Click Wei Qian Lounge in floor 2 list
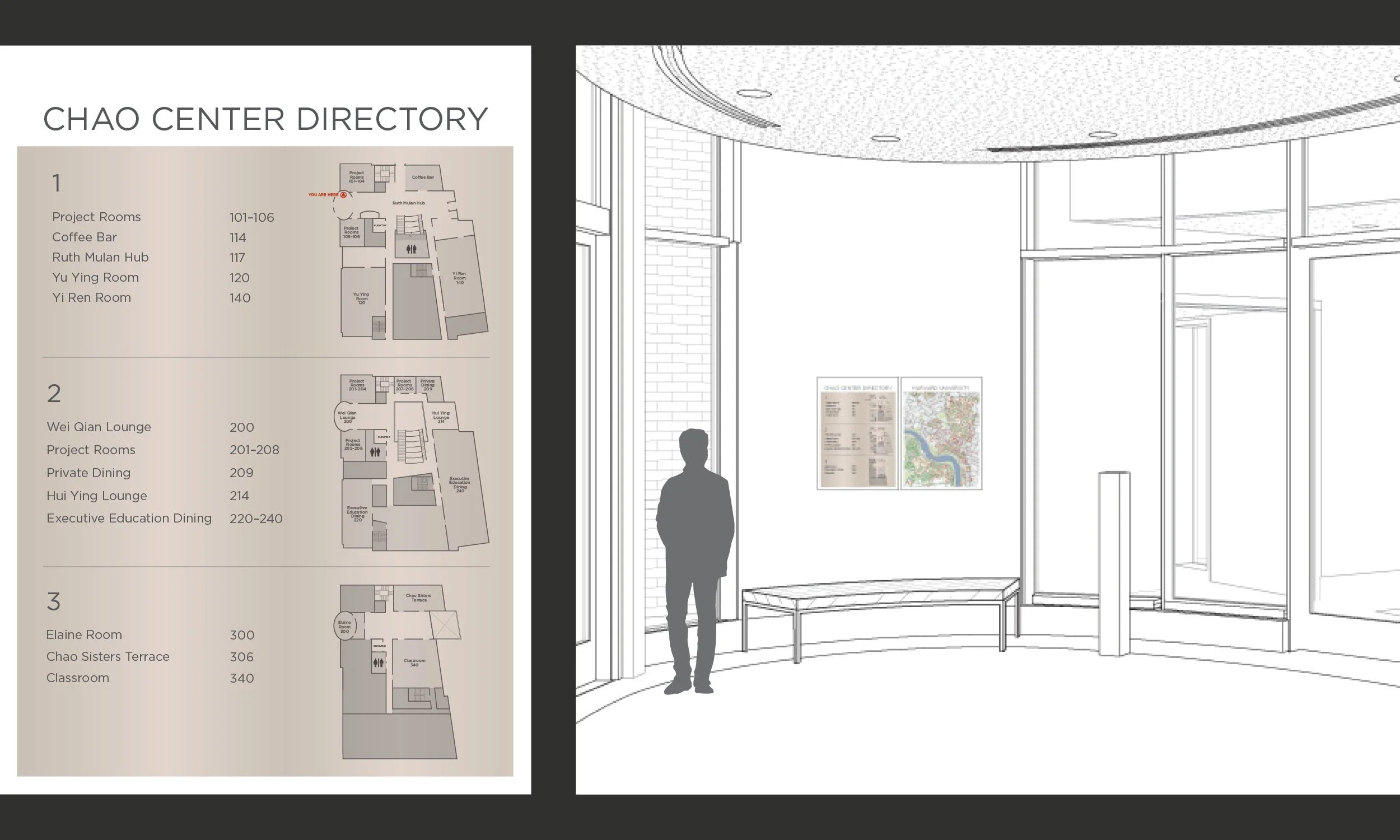This screenshot has width=1400, height=840. 99,427
